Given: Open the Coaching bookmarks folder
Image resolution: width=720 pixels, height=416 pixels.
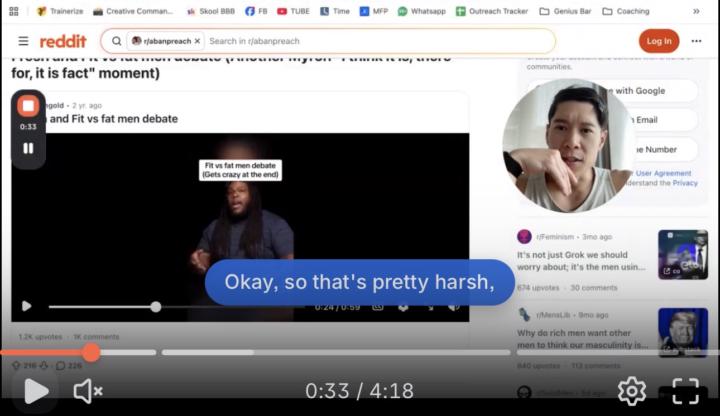Looking at the screenshot, I should [626, 11].
